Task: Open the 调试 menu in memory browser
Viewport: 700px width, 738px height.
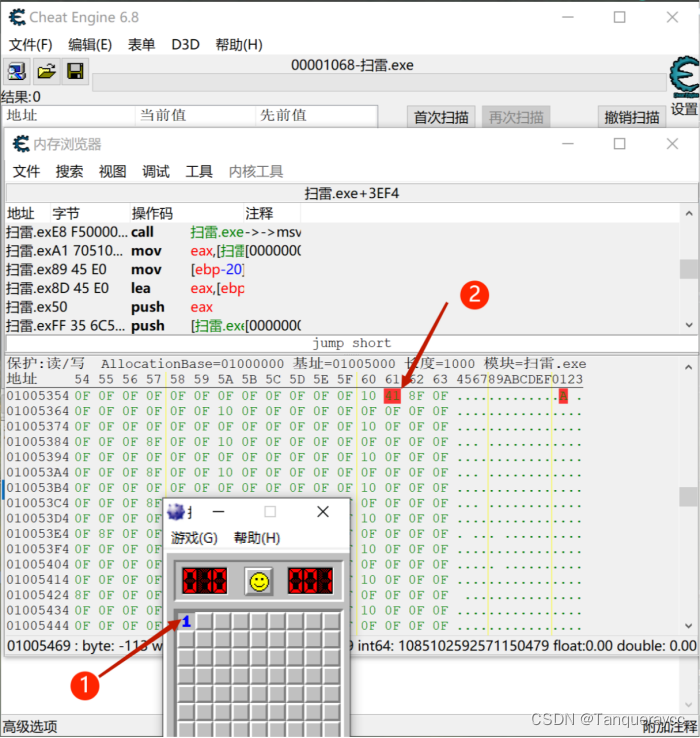Action: [x=156, y=171]
